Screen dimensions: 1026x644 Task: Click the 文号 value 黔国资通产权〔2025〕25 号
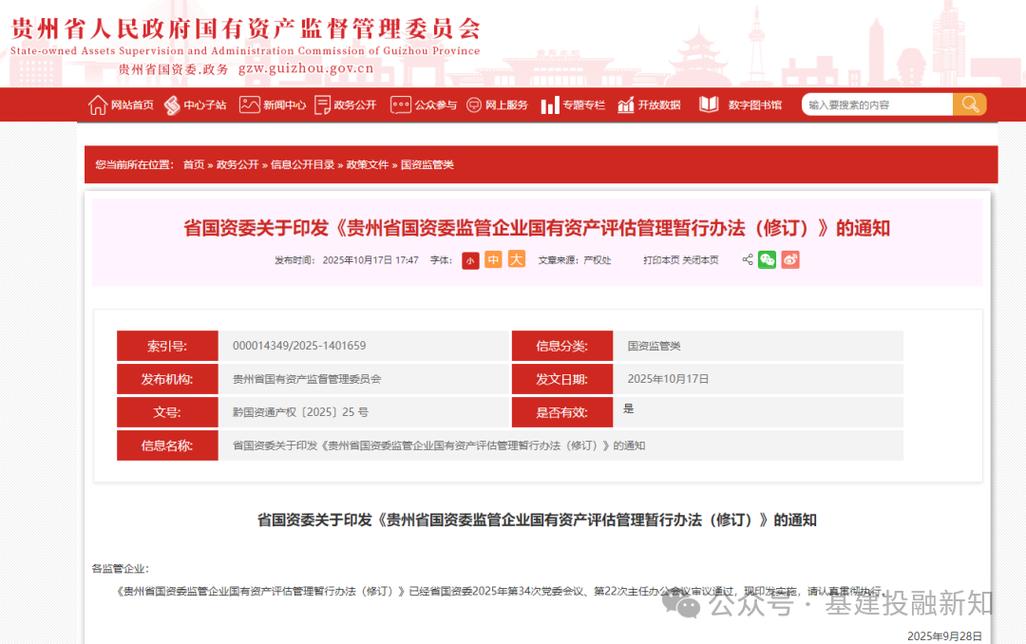point(300,412)
